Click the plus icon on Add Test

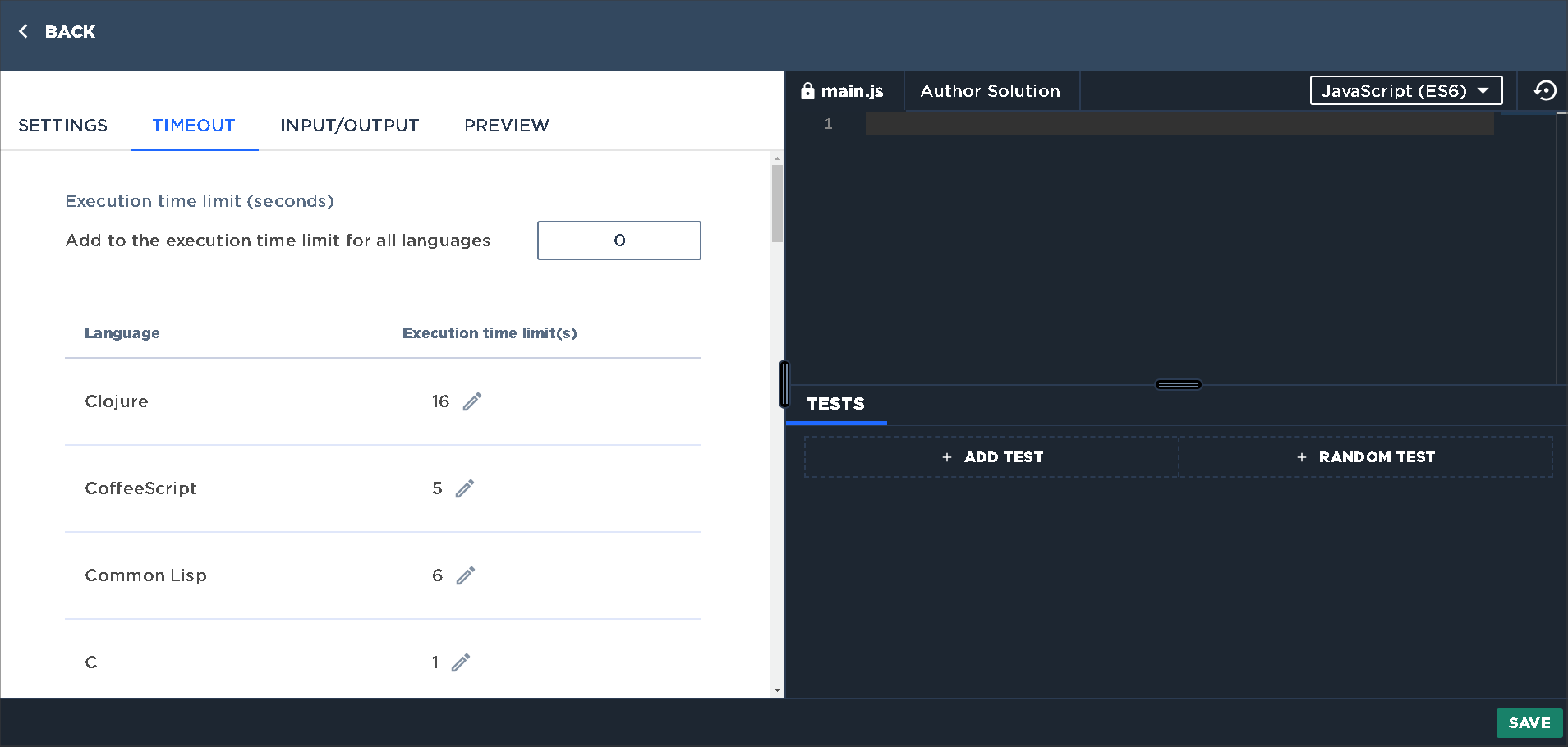946,456
